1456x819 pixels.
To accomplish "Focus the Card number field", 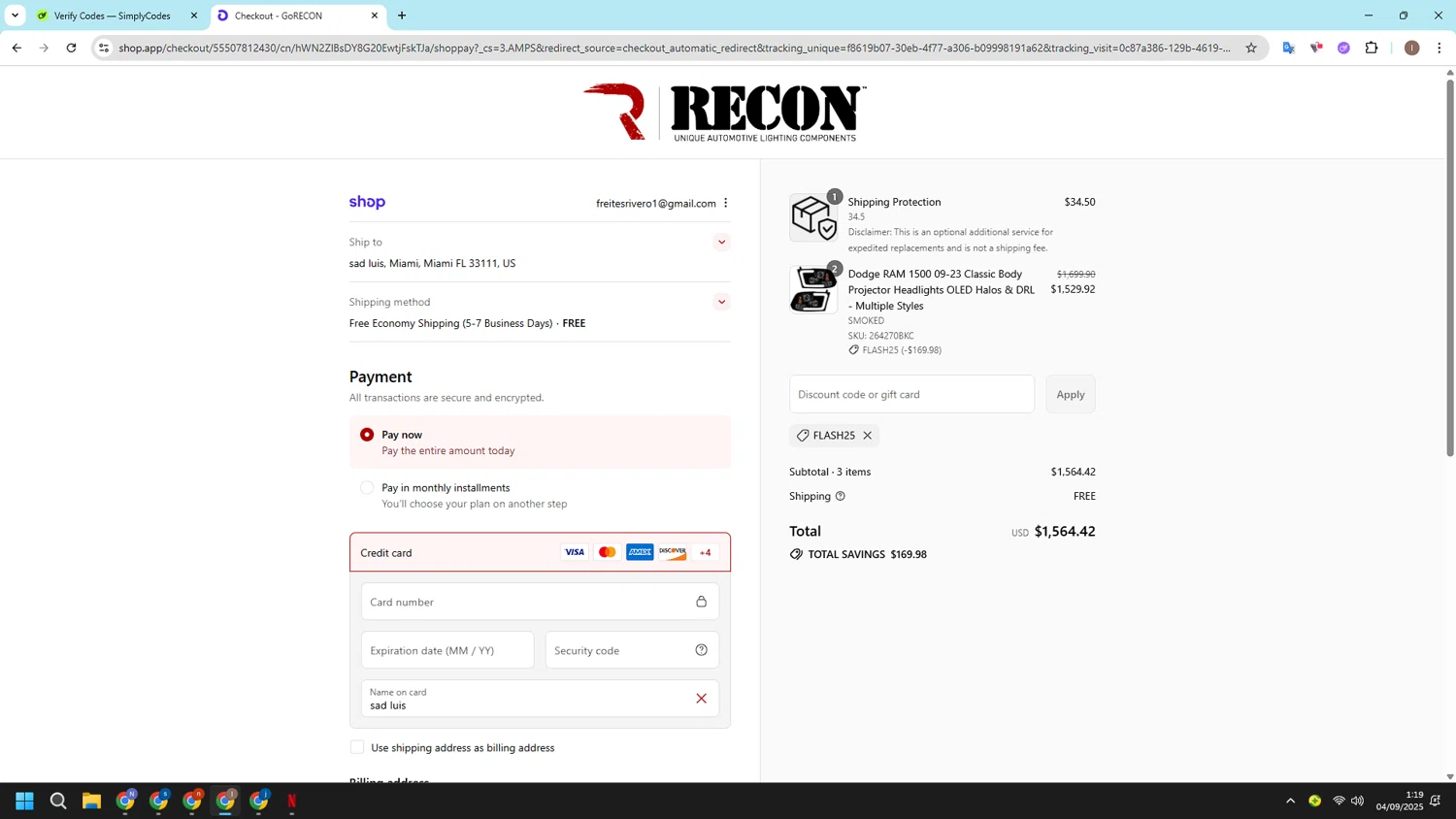I will (540, 602).
